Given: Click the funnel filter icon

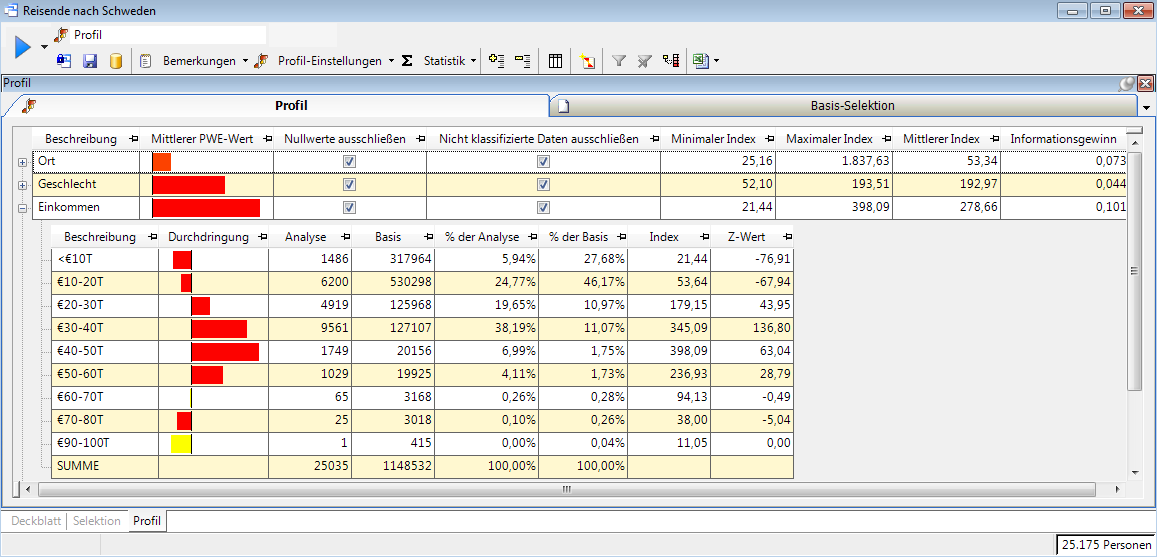Looking at the screenshot, I should point(619,61).
